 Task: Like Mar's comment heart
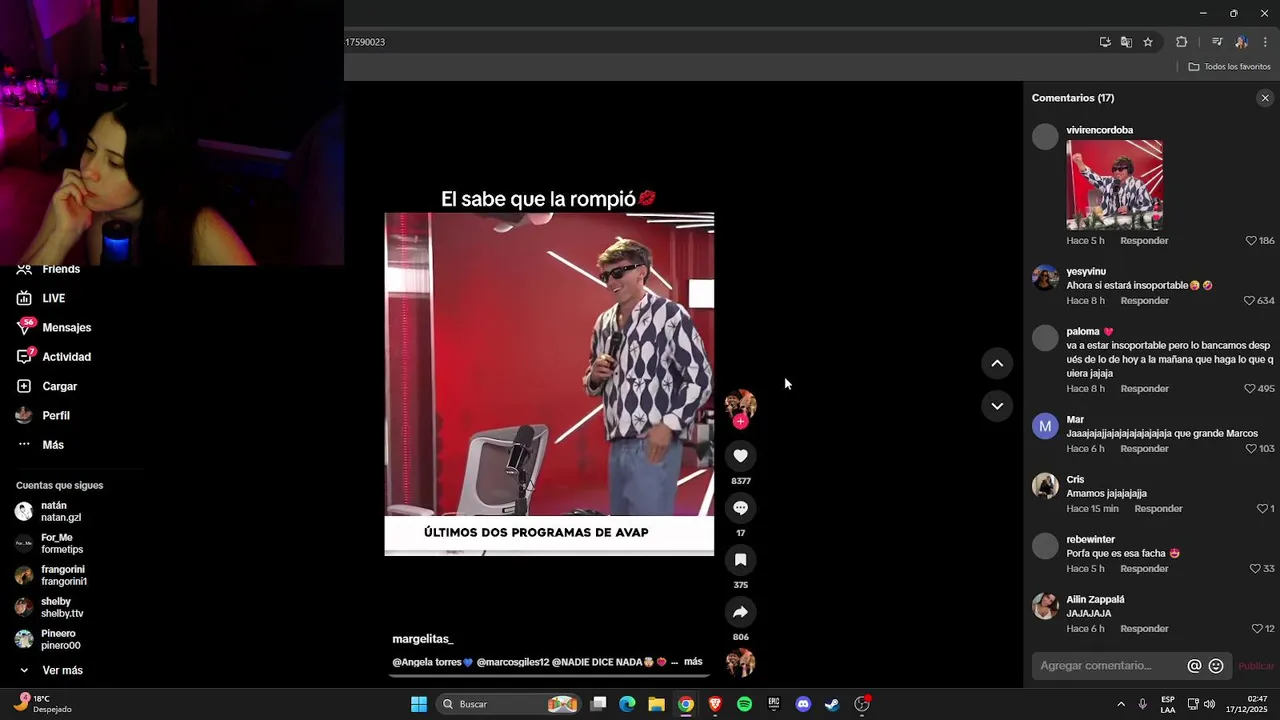click(1251, 449)
